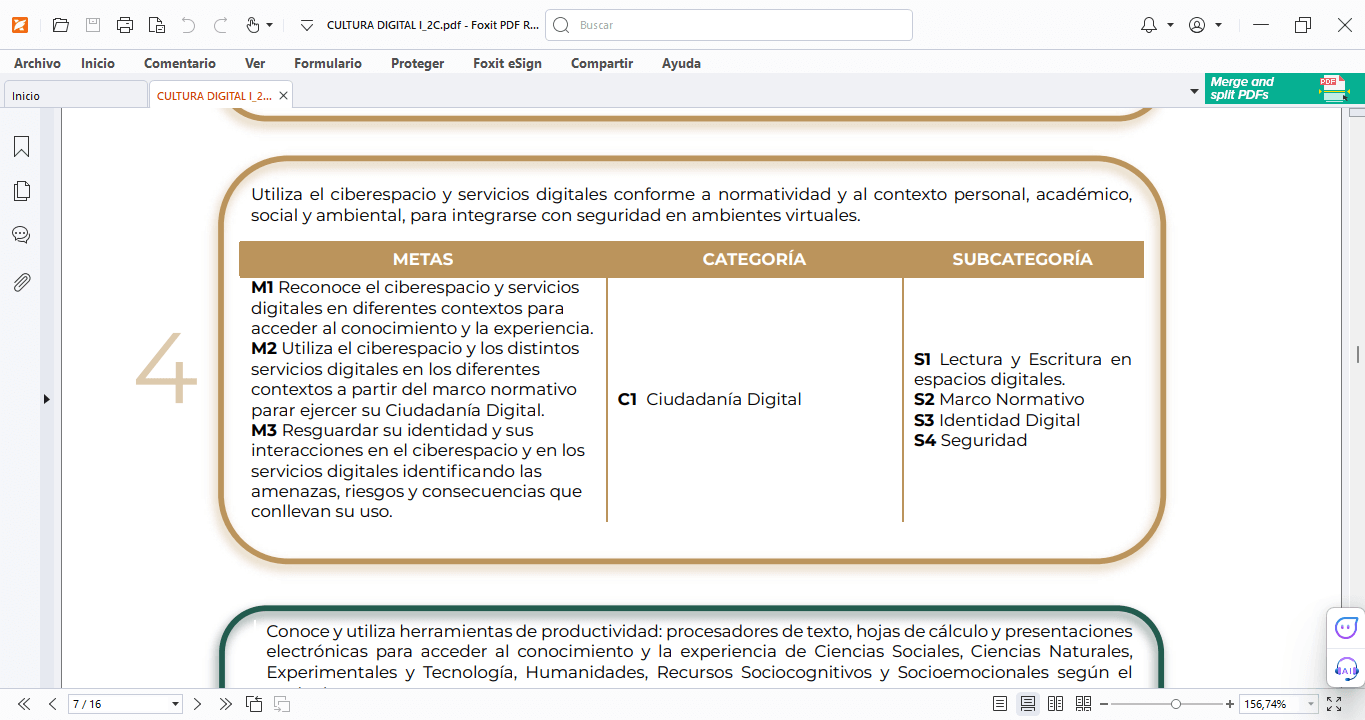Image resolution: width=1365 pixels, height=720 pixels.
Task: Redo the last action
Action: tap(221, 25)
